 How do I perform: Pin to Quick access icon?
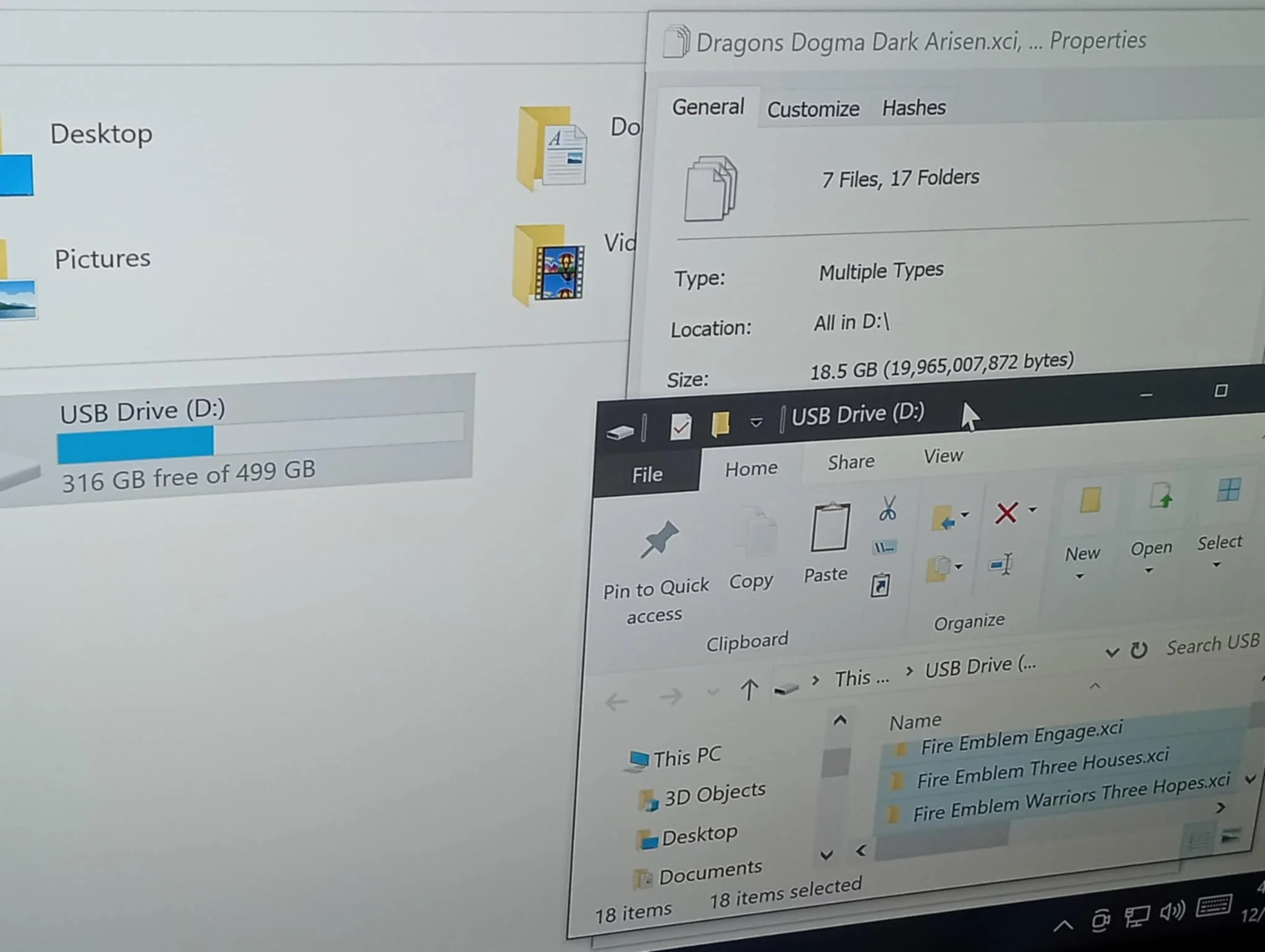658,540
